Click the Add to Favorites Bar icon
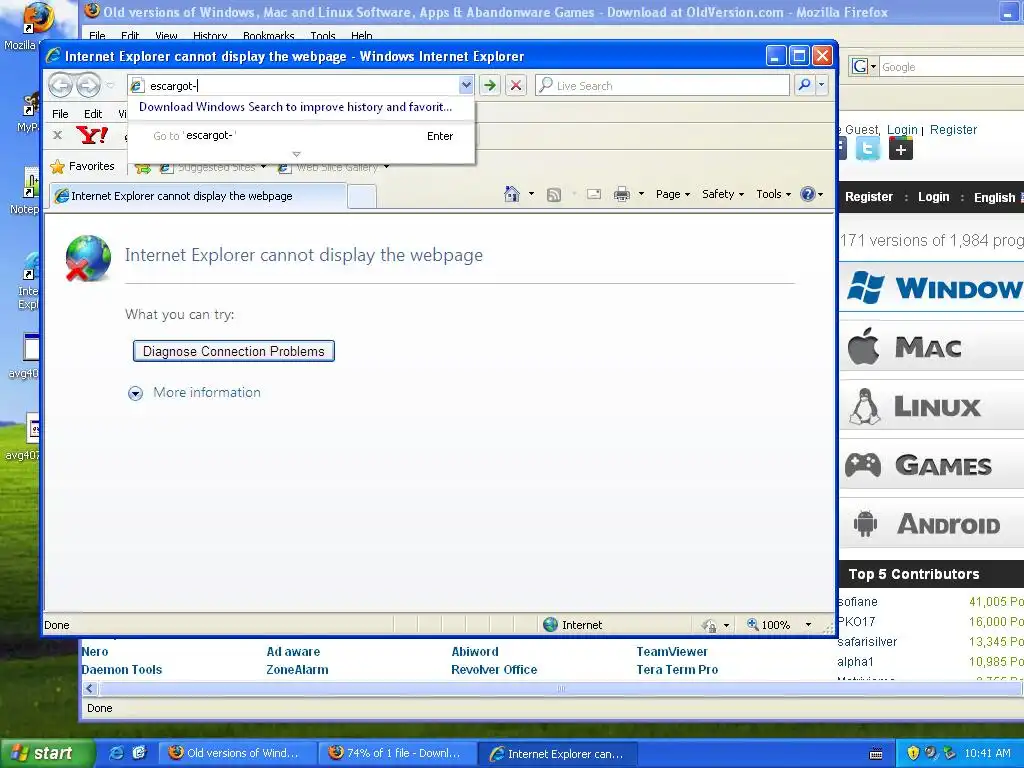This screenshot has width=1024, height=768. [x=142, y=168]
